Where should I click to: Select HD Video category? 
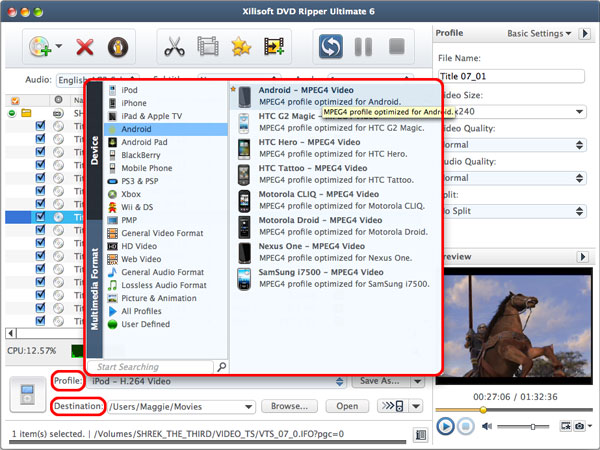click(x=166, y=246)
